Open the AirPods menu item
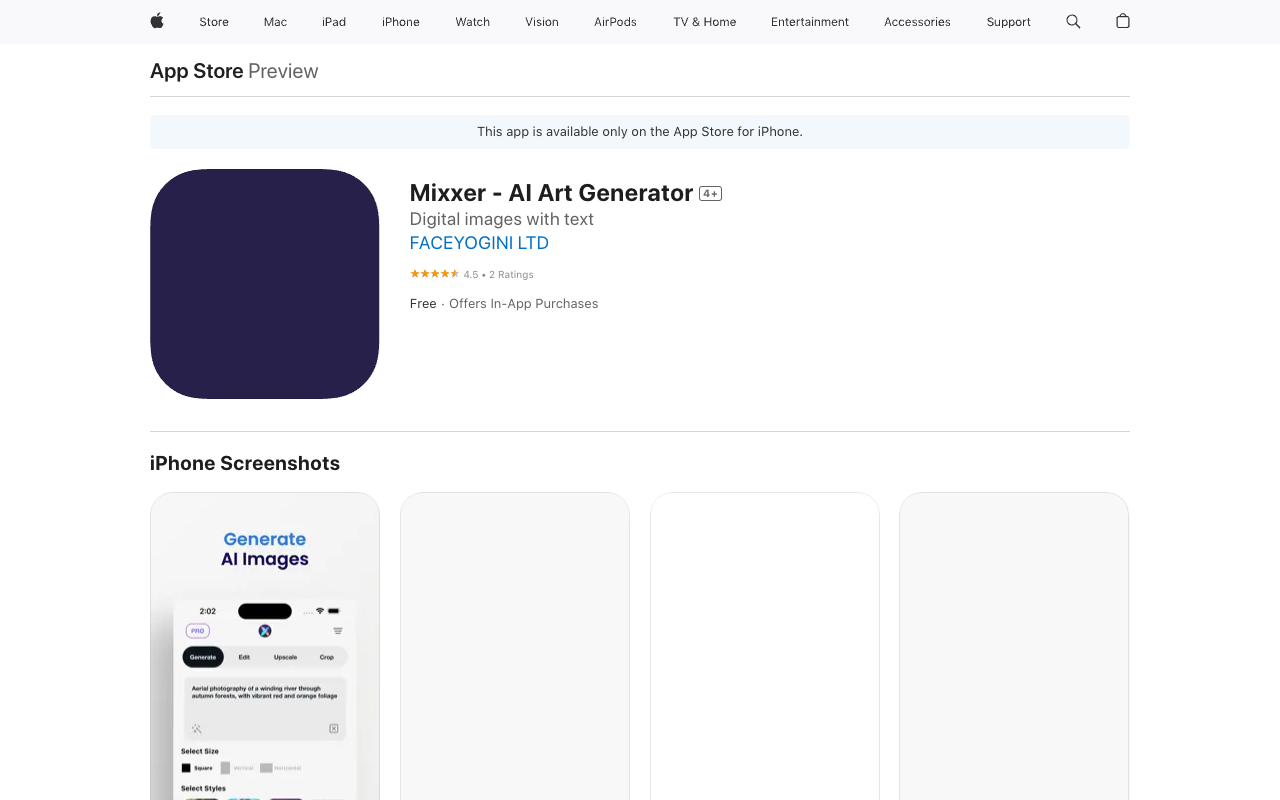 tap(615, 22)
